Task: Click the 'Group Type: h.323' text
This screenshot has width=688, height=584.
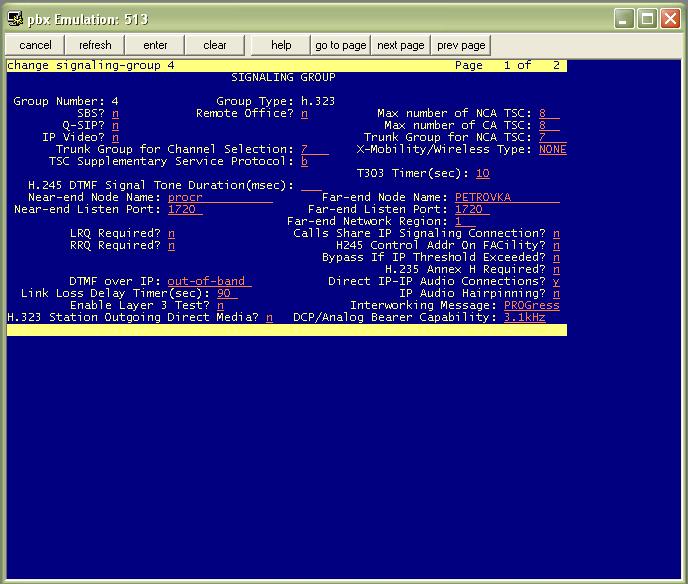Action: coord(276,101)
